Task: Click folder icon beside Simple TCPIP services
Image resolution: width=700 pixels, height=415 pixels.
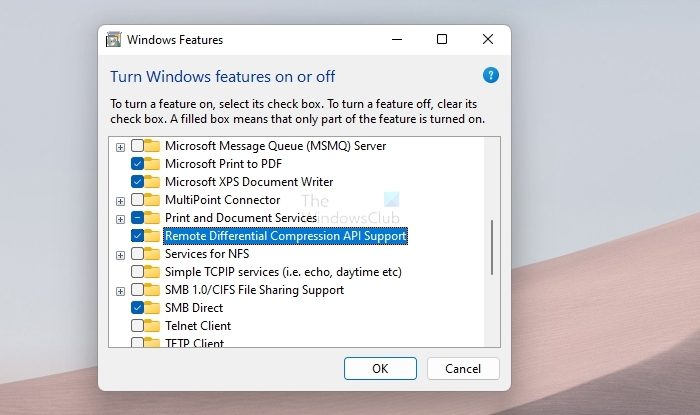Action: point(152,272)
